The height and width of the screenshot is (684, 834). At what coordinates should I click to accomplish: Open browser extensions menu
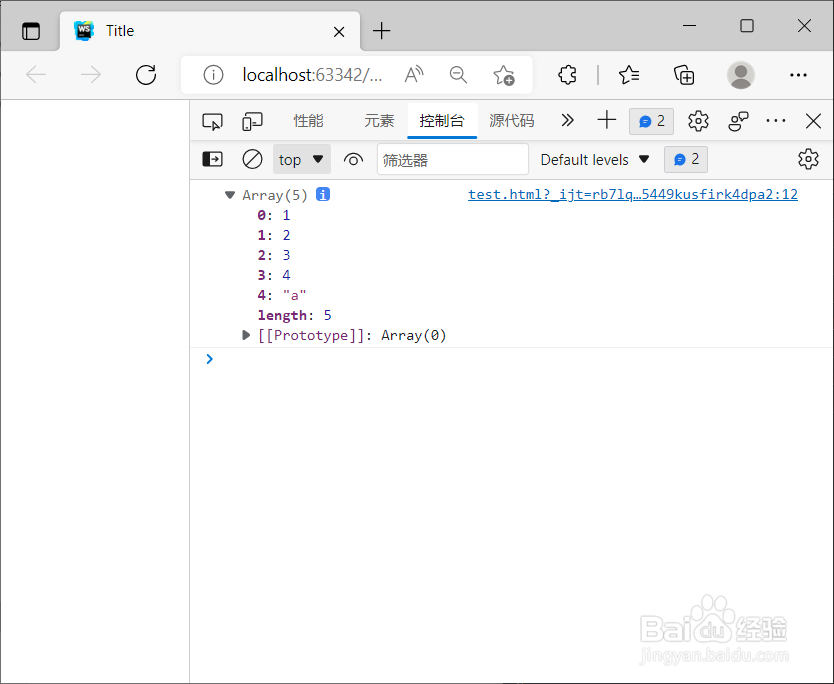click(568, 74)
